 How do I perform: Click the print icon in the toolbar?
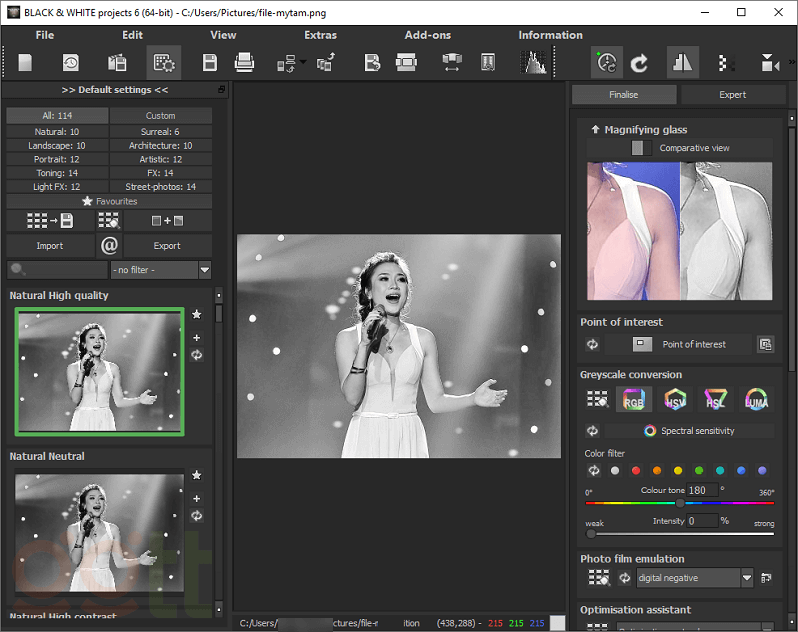click(244, 63)
